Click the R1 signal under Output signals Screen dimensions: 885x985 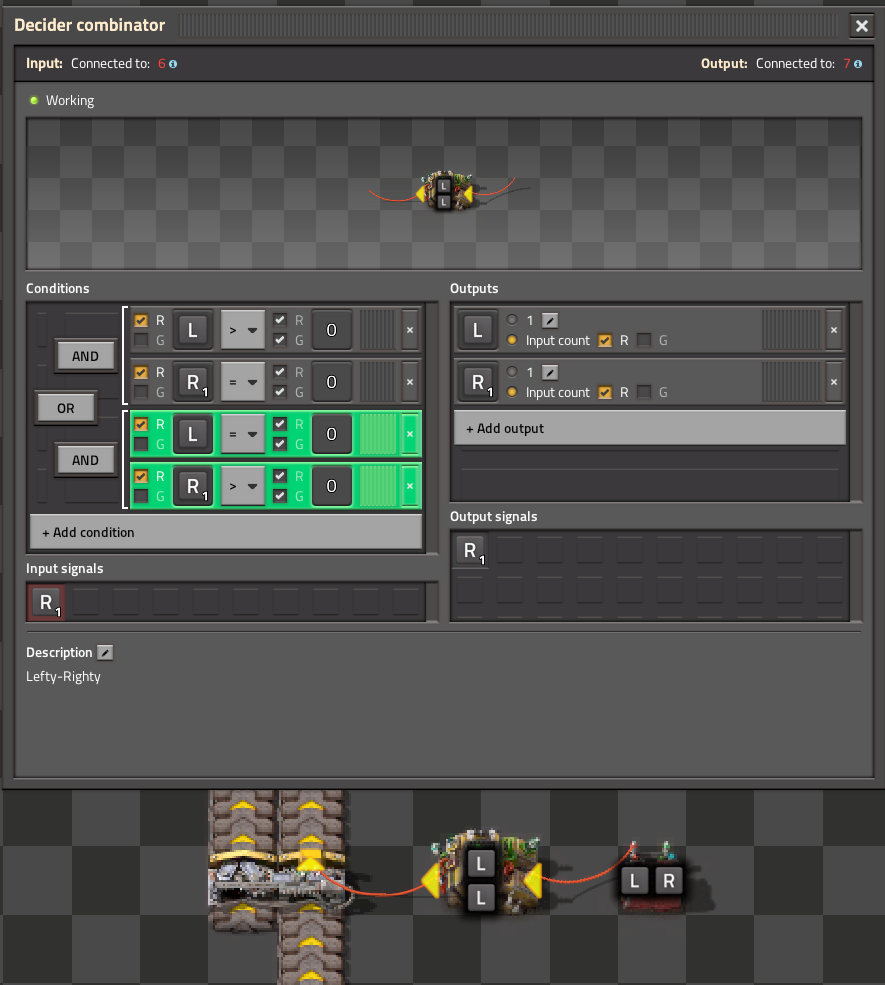470,551
